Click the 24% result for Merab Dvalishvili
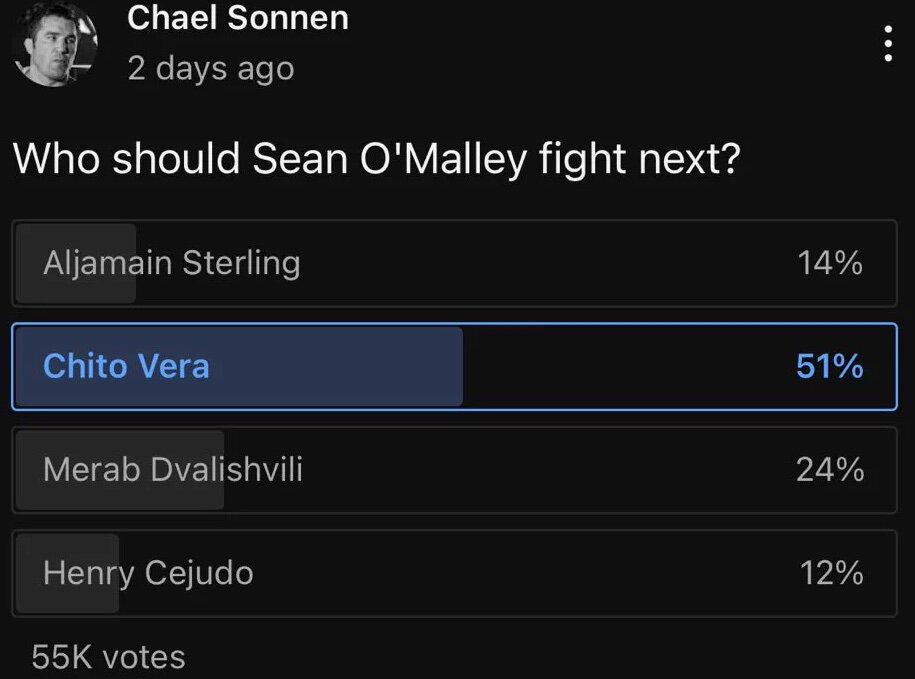Screen dimensions: 915x679 (x=830, y=469)
